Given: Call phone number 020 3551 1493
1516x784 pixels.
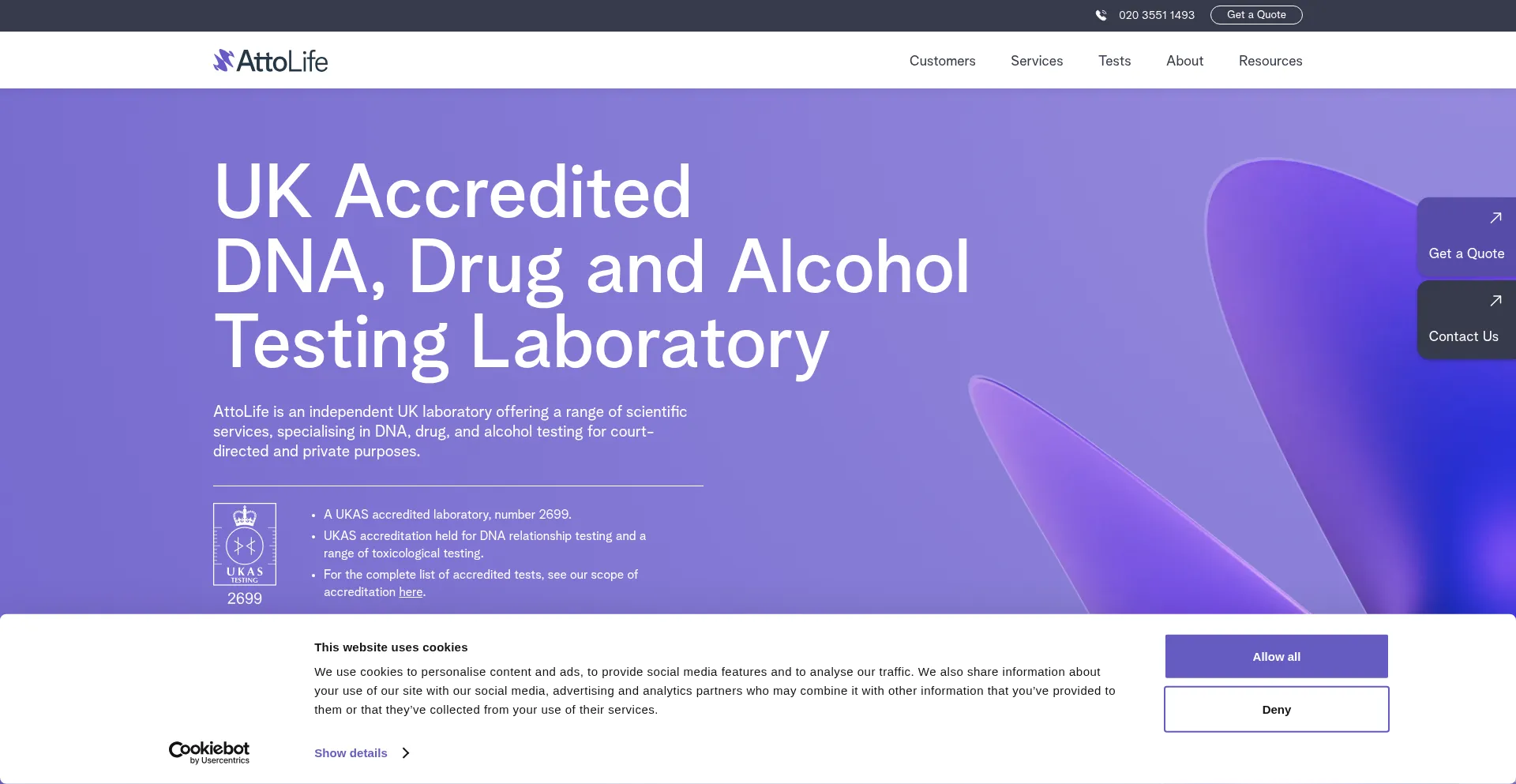Looking at the screenshot, I should (x=1156, y=15).
